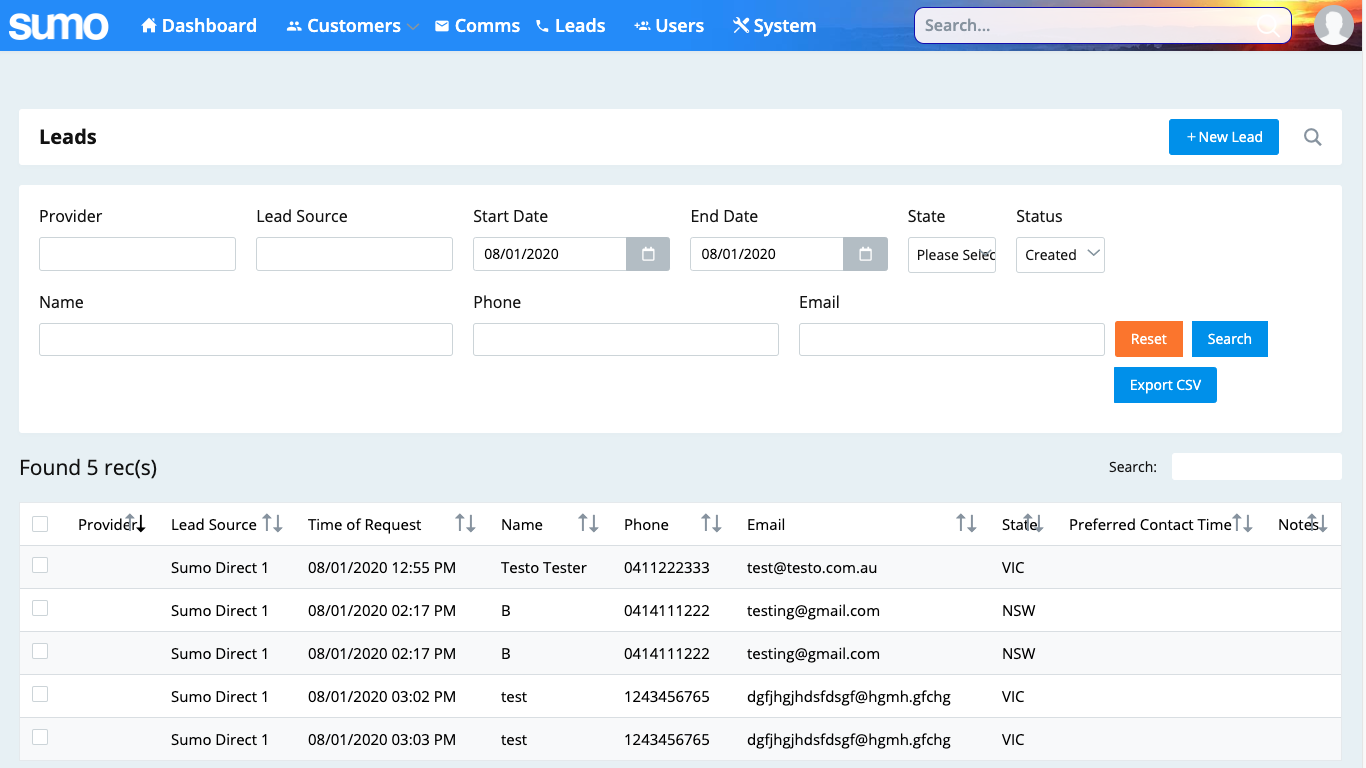Open the Comms menu item
Screen dimensions: 1366x768
(477, 26)
